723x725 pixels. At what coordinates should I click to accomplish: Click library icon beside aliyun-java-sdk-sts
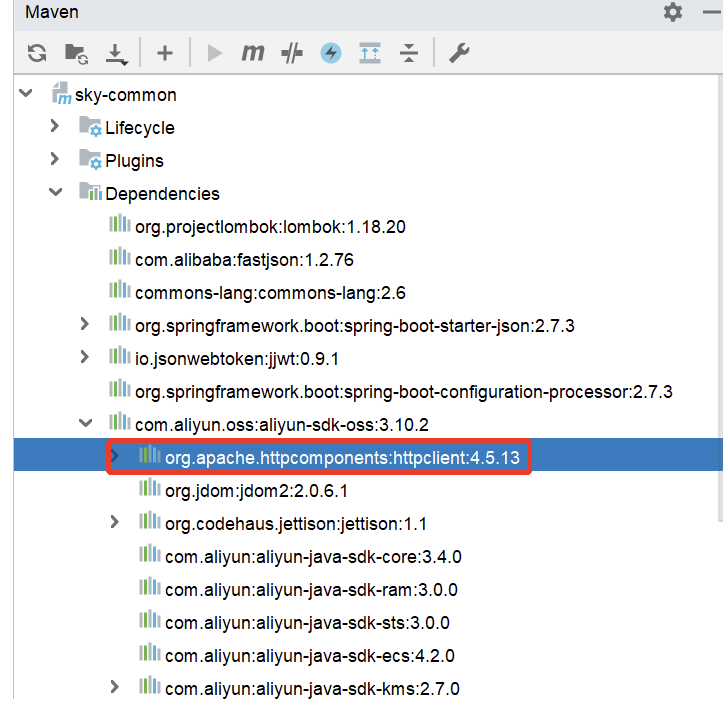(150, 620)
